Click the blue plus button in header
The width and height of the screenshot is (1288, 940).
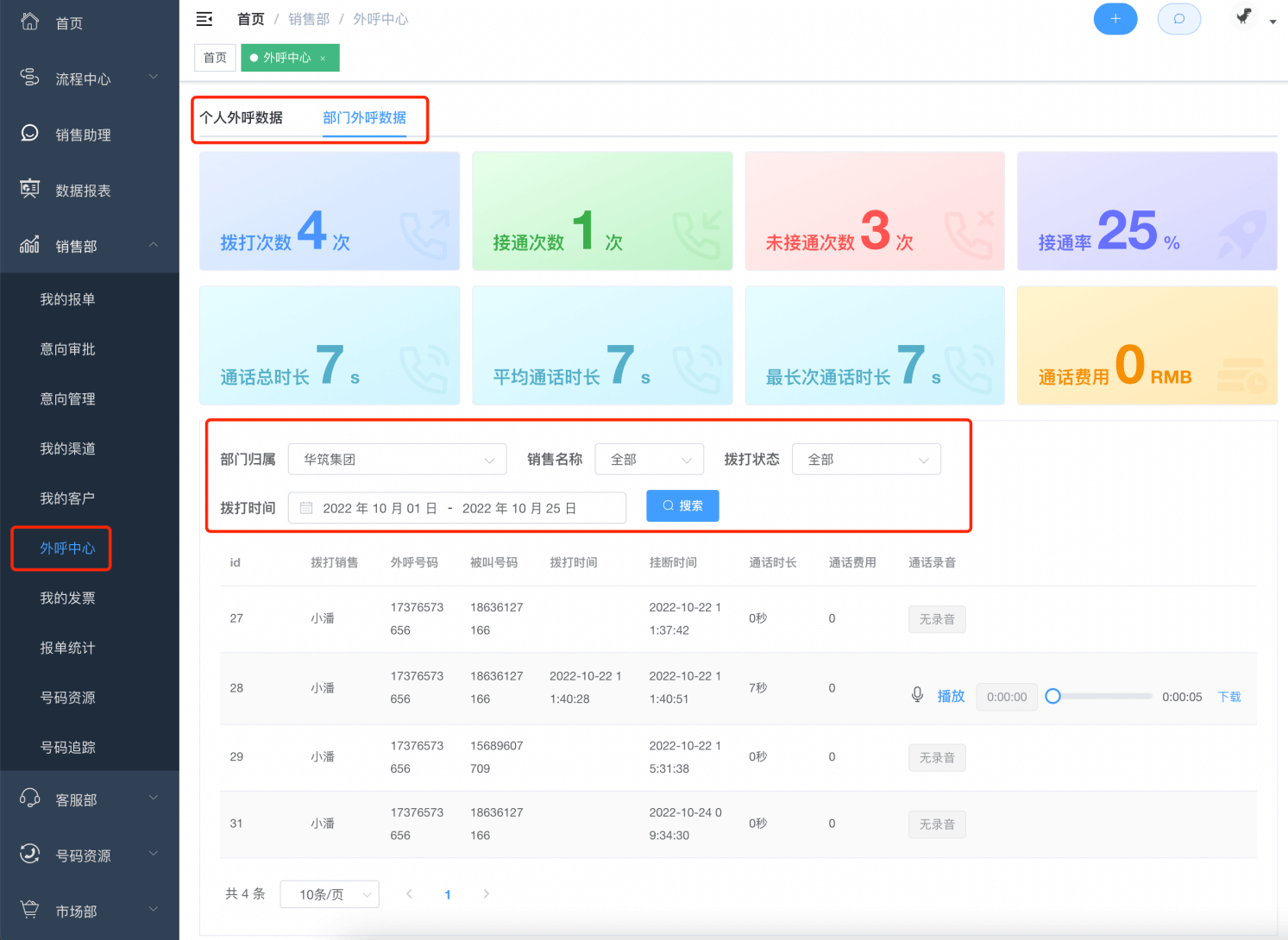pos(1115,19)
